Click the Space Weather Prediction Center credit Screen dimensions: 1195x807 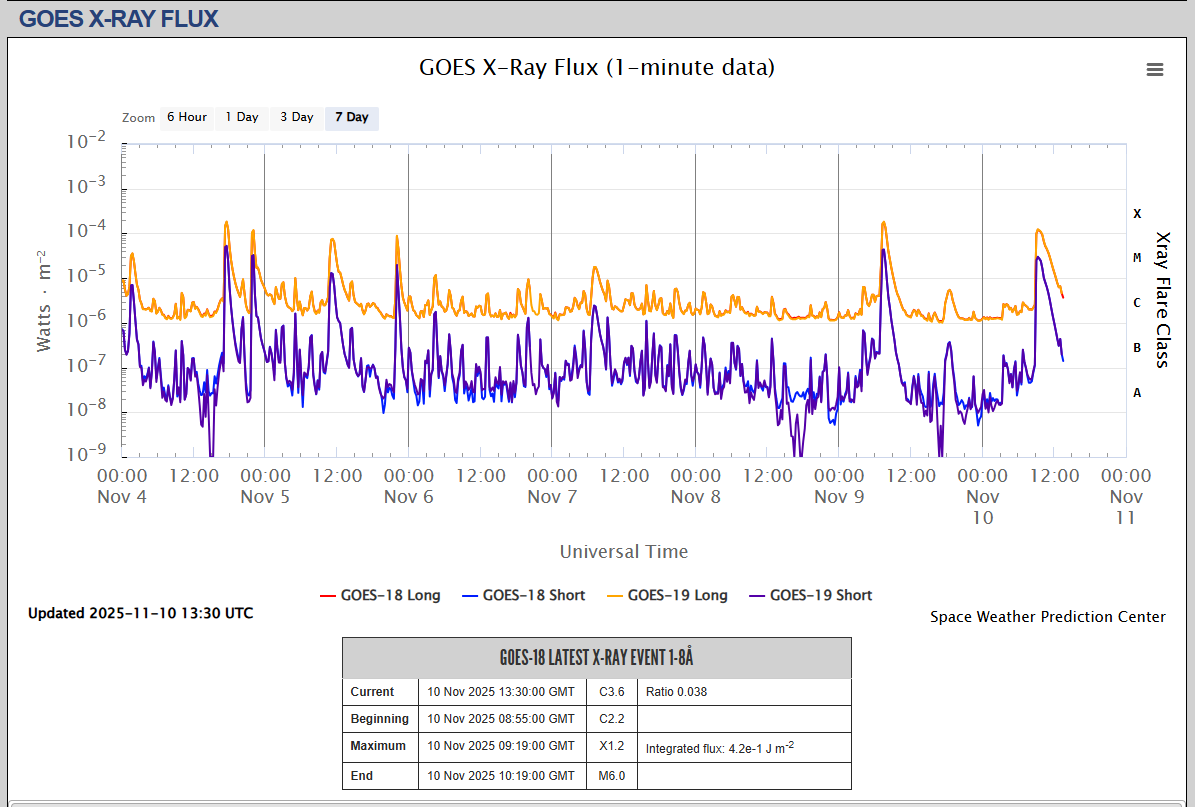(1047, 617)
